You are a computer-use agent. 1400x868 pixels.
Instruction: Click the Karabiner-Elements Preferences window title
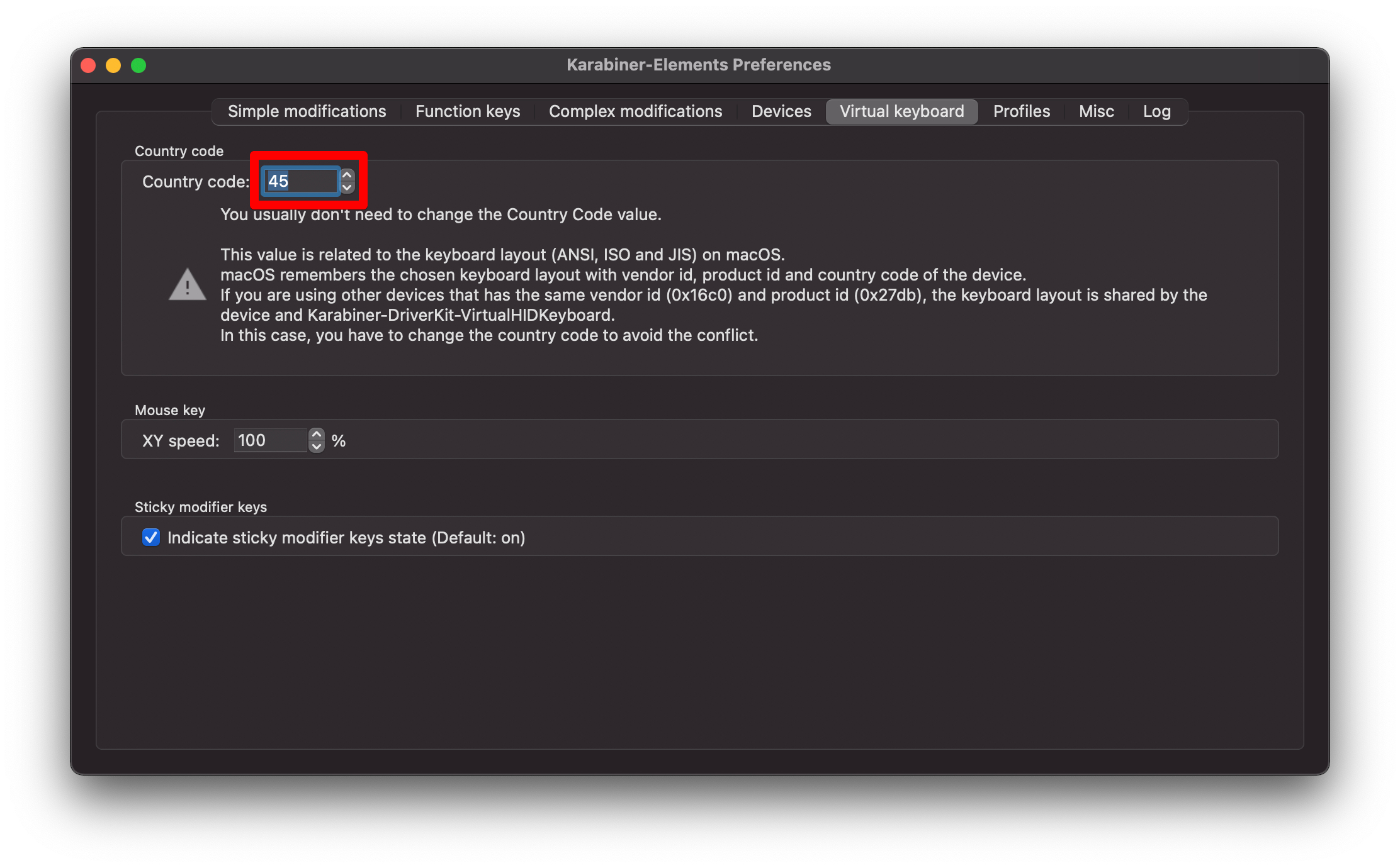click(699, 64)
